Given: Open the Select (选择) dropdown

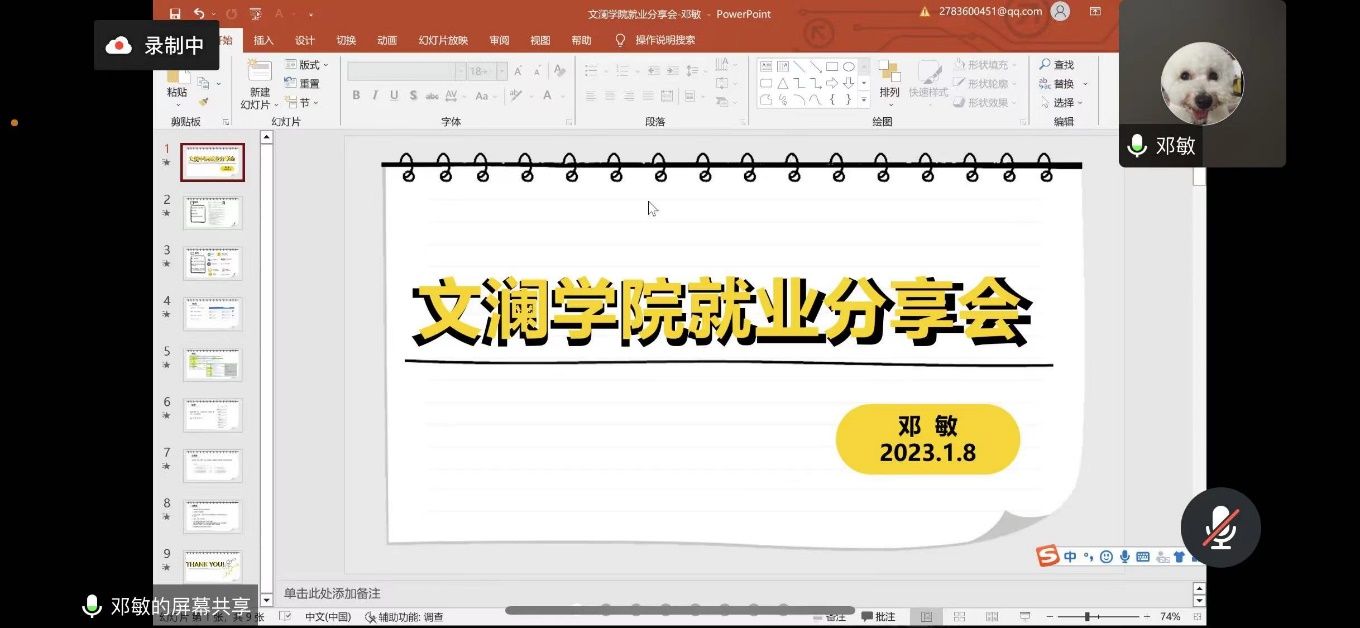Looking at the screenshot, I should [x=1063, y=103].
